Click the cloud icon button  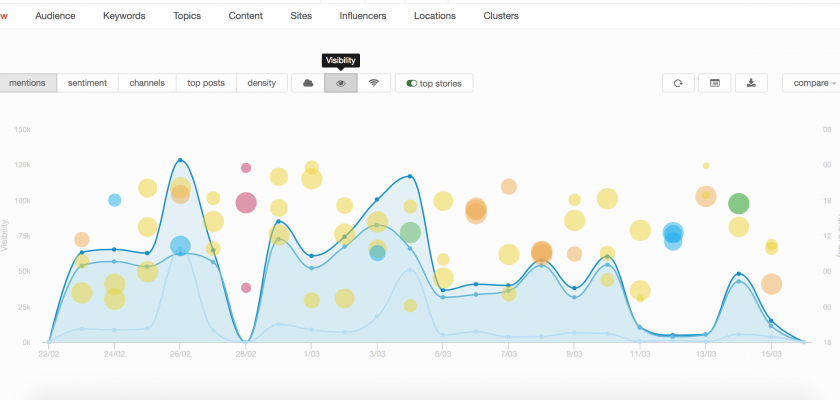pos(308,83)
